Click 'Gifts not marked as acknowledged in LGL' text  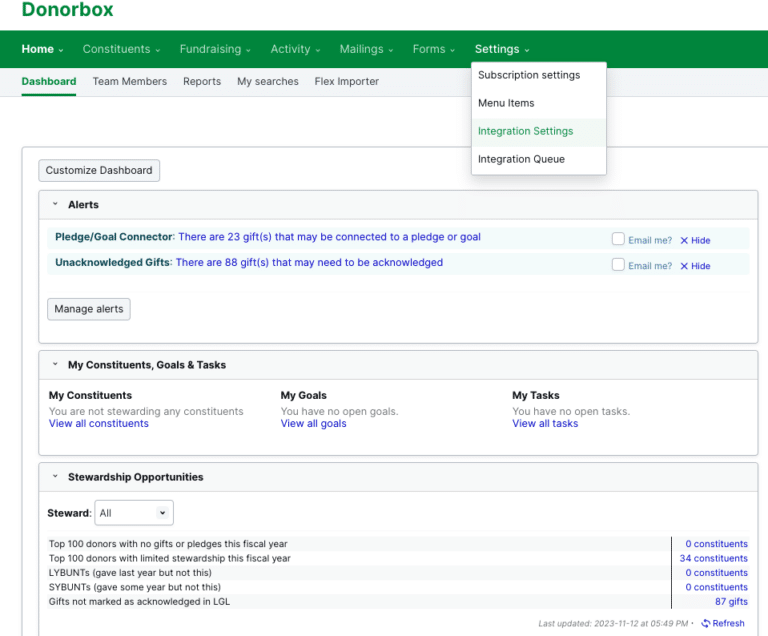pyautogui.click(x=139, y=601)
